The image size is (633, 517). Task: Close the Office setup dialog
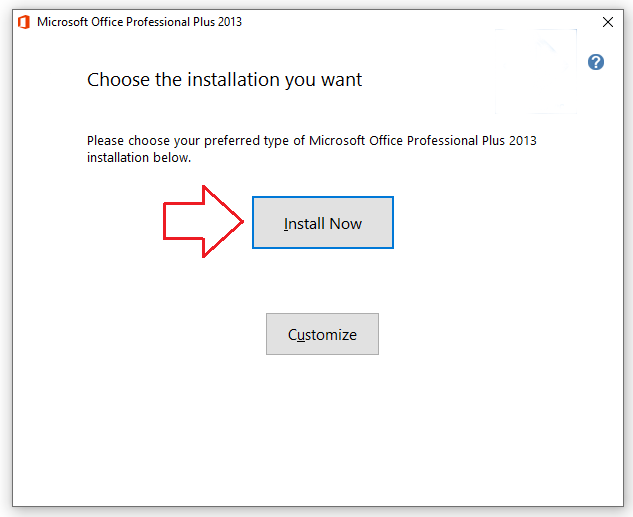click(x=608, y=22)
